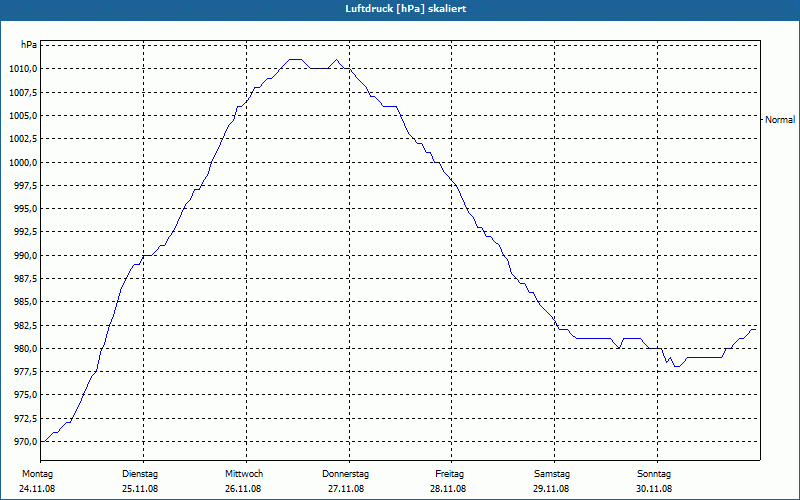The width and height of the screenshot is (800, 500).
Task: Select the 992,5 axis value
Action: [x=25, y=232]
